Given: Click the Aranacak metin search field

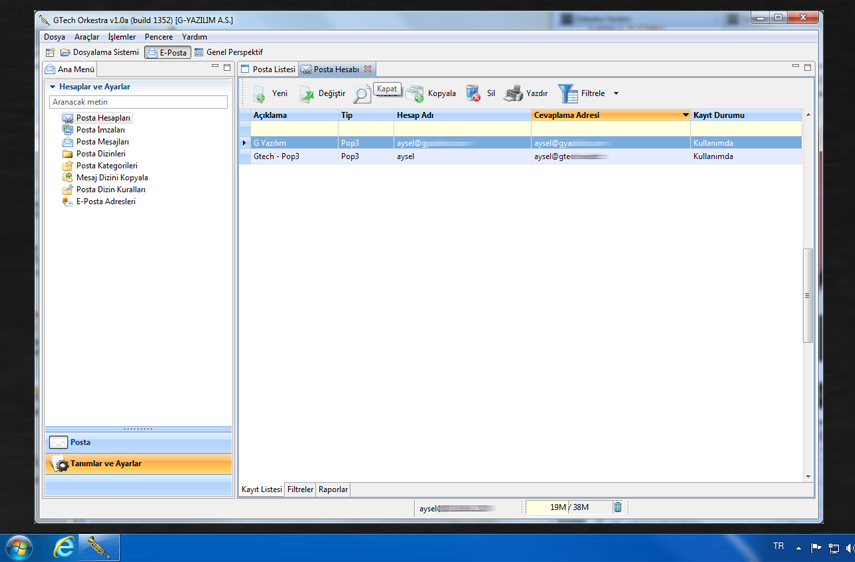Looking at the screenshot, I should pos(138,102).
